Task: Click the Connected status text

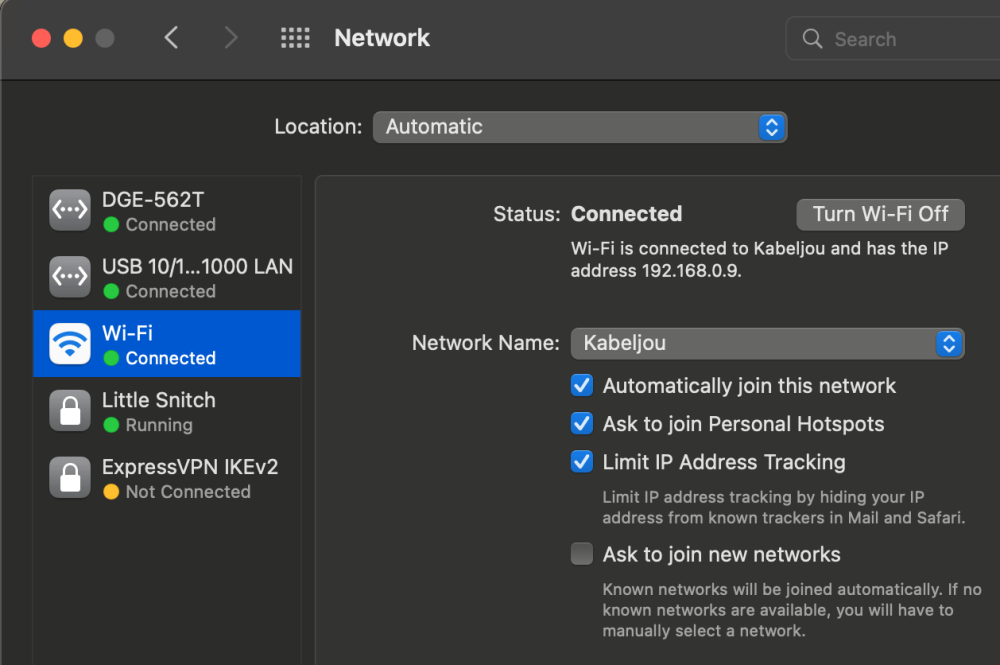Action: point(626,214)
